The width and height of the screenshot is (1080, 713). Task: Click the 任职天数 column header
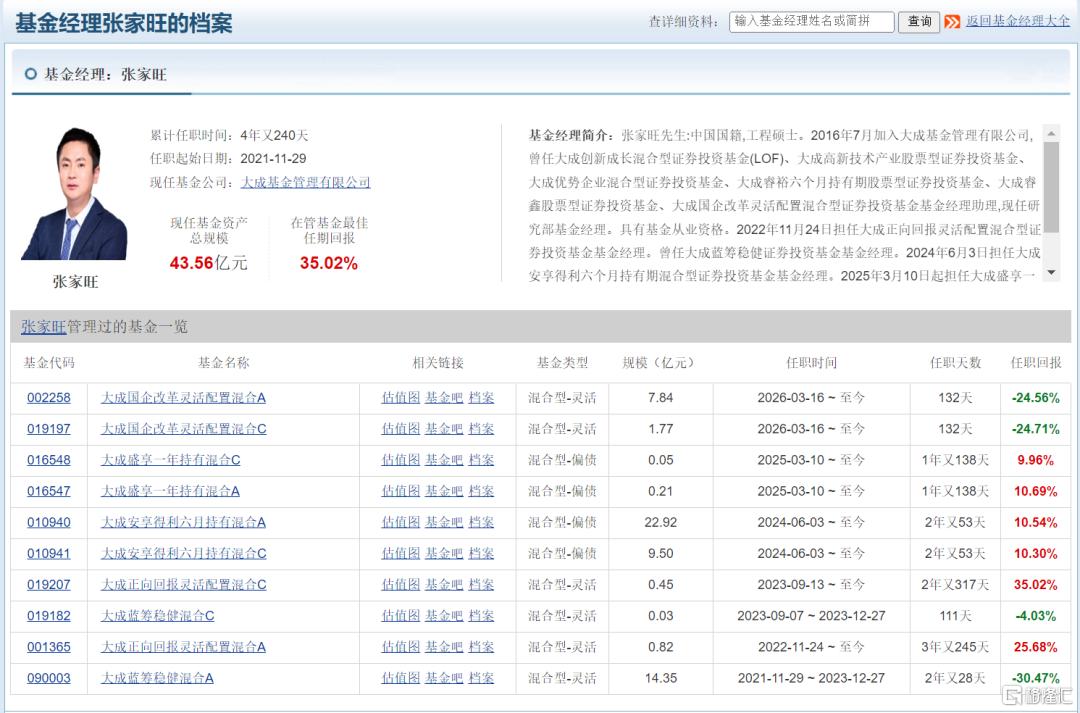point(955,363)
